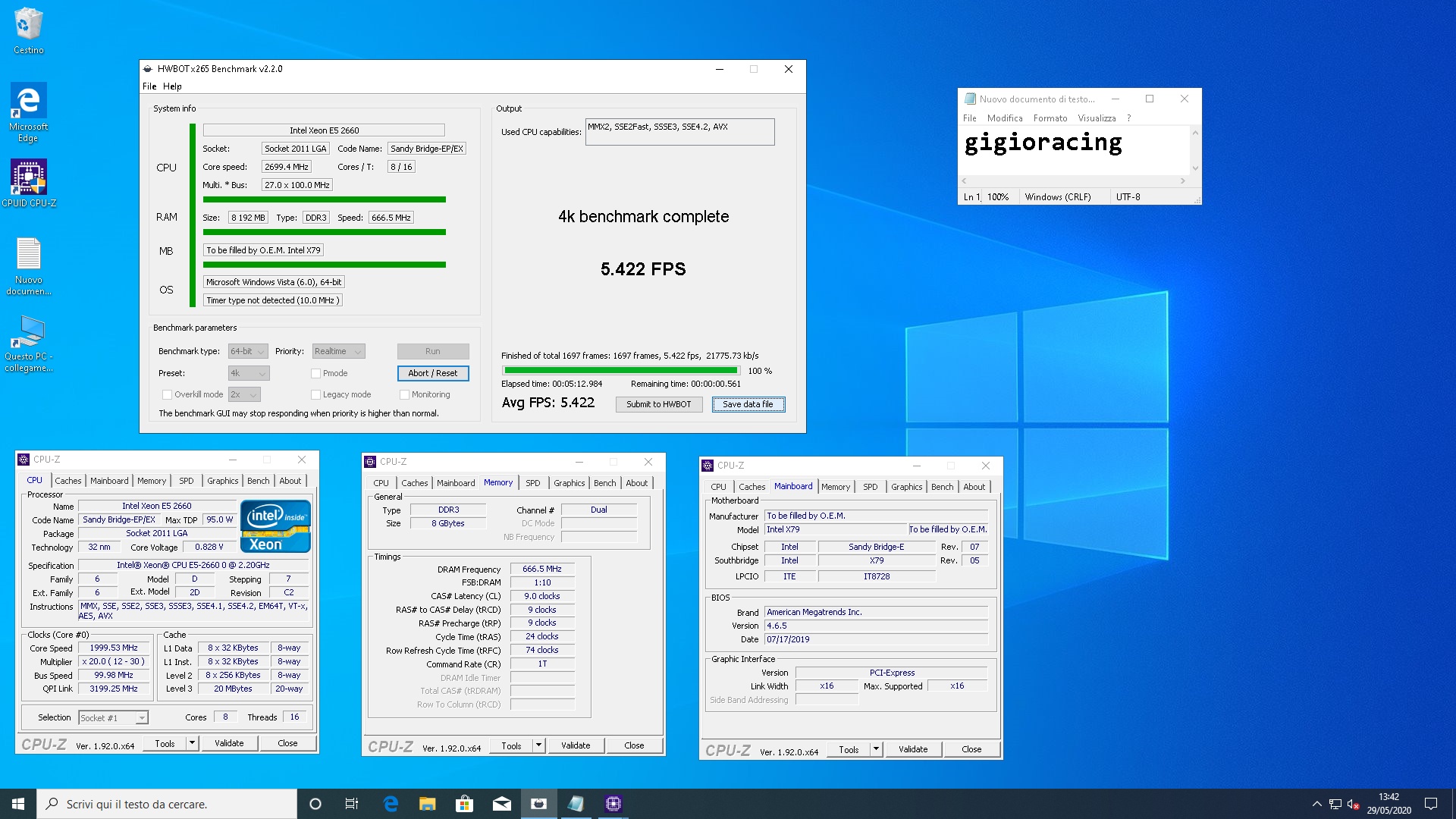Image resolution: width=1456 pixels, height=819 pixels.
Task: Switch to Notepad via its taskbar icon
Action: (576, 804)
